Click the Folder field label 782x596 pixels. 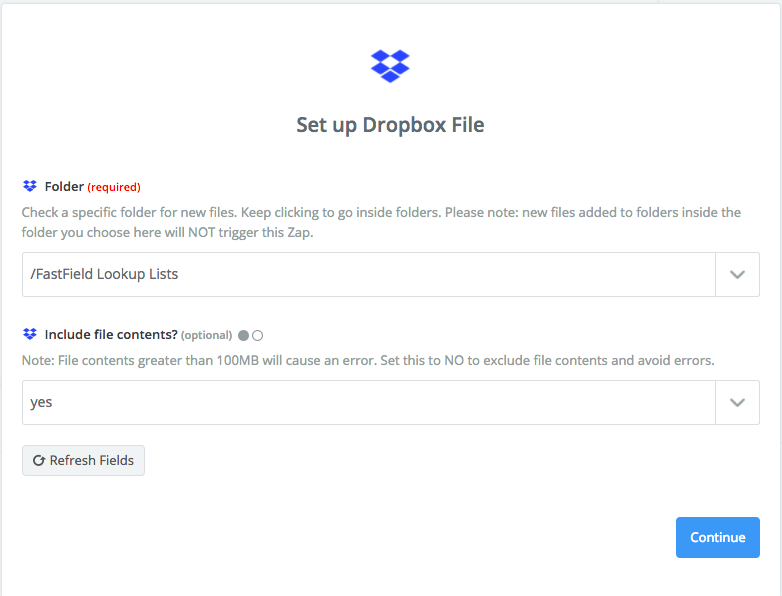pos(64,186)
